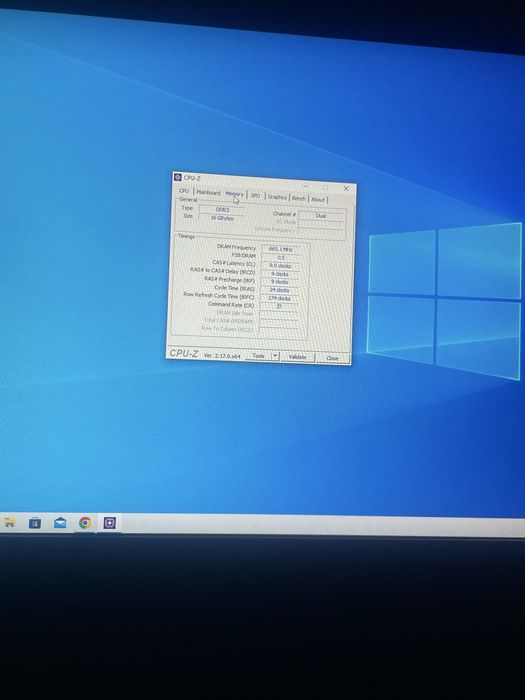Switch to the CPU tab

pos(184,191)
